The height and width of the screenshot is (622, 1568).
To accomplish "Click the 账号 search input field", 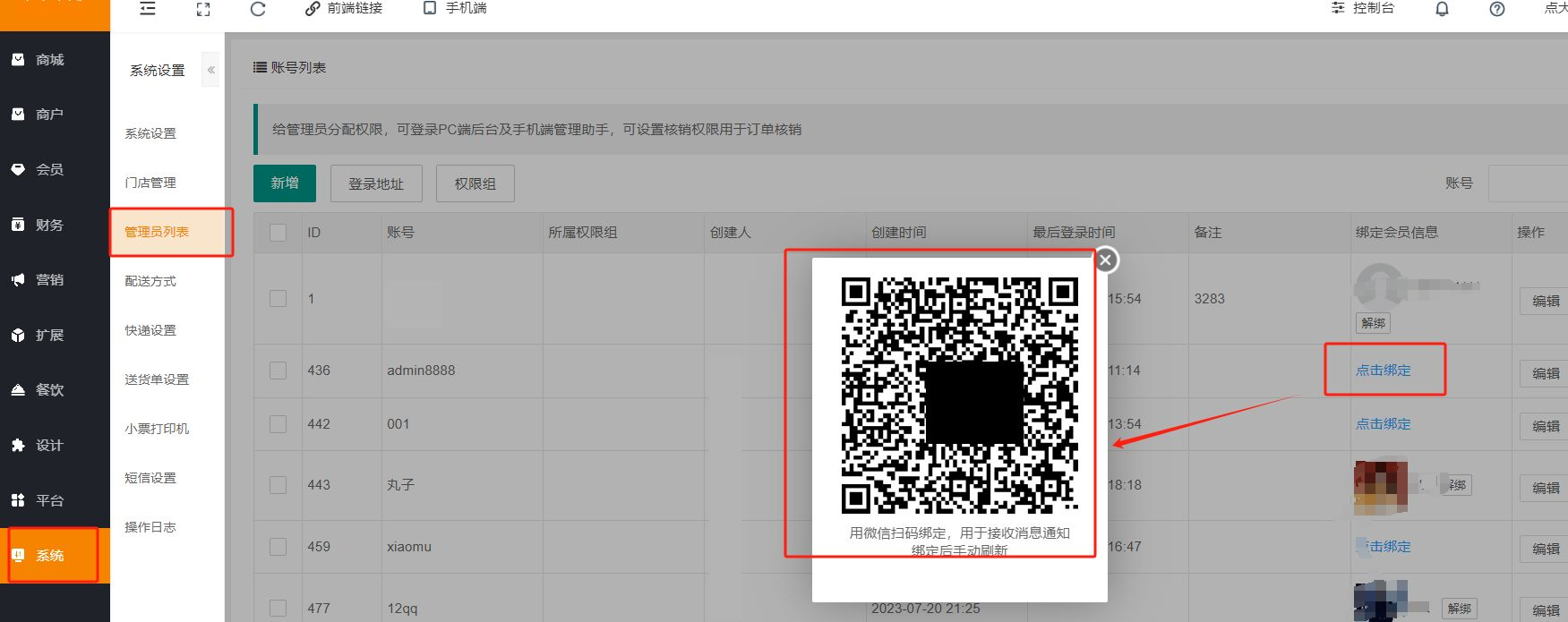I will pyautogui.click(x=1527, y=183).
